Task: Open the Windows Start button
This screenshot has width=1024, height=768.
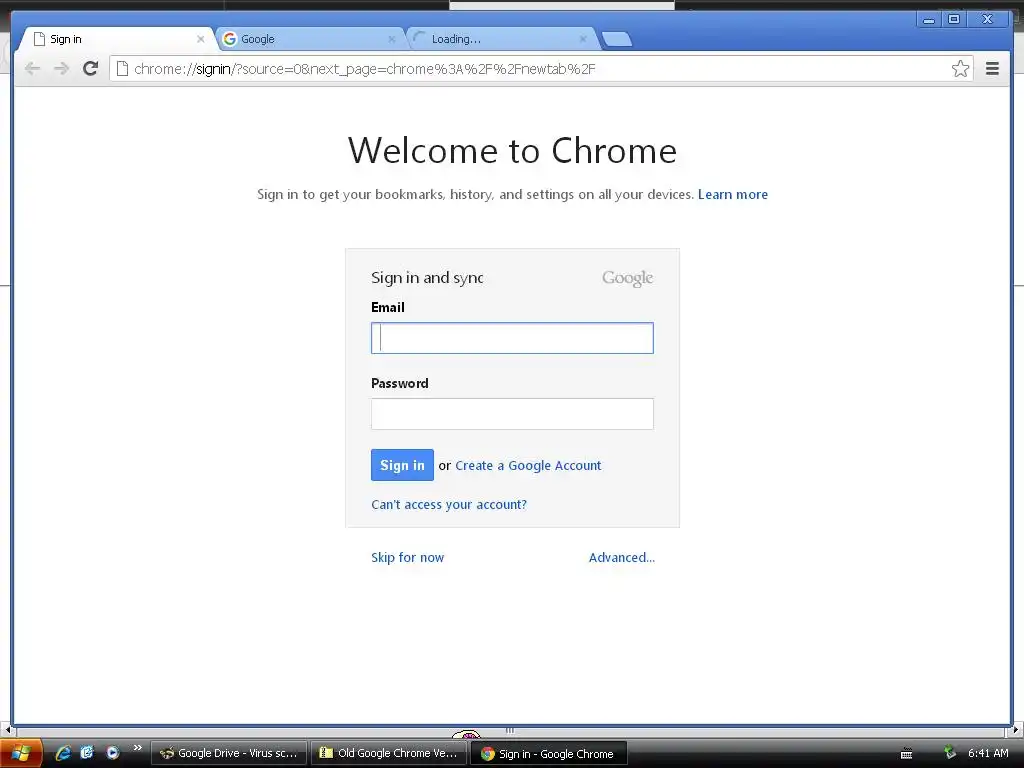Action: 21,753
